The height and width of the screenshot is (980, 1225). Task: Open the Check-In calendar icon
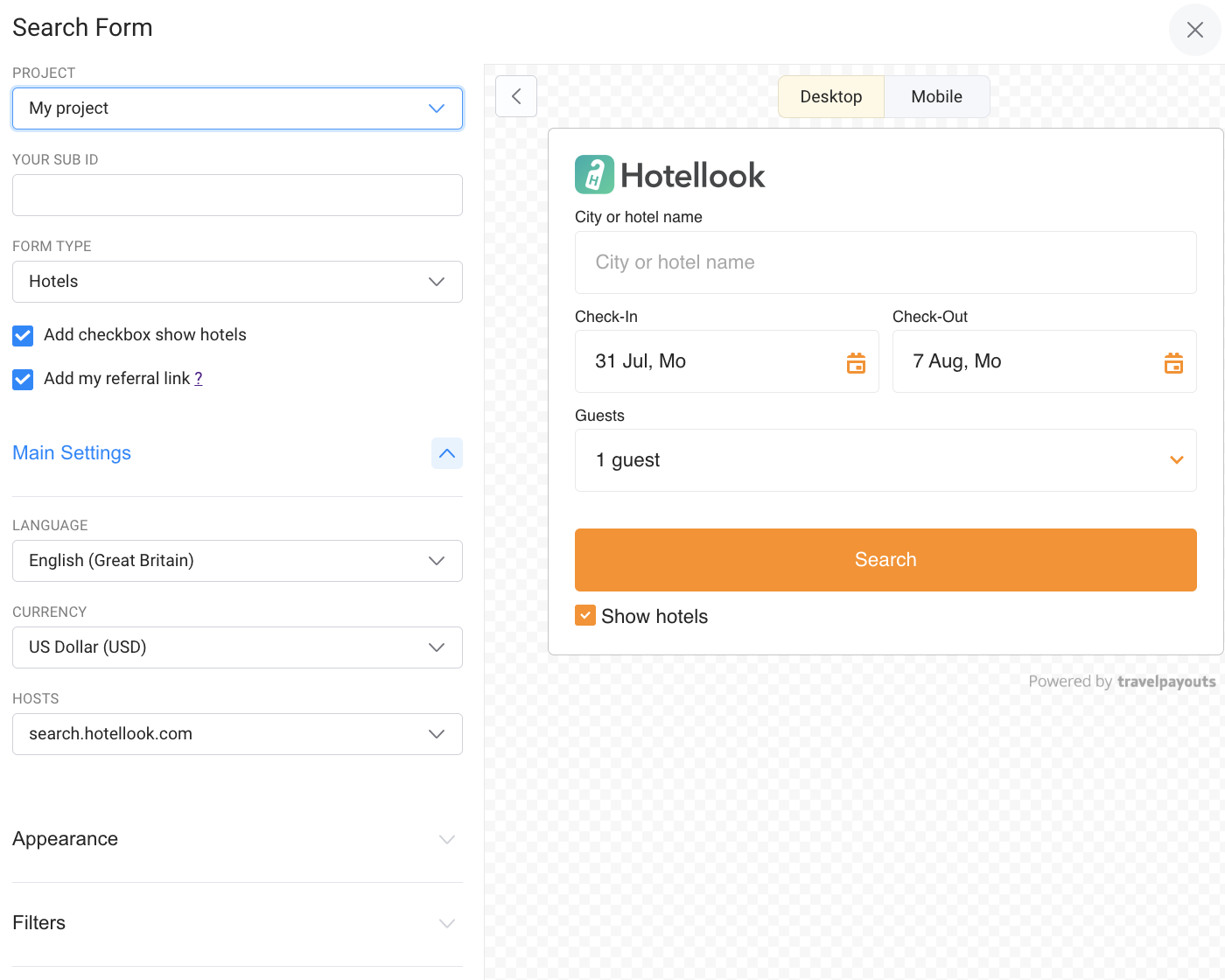pyautogui.click(x=856, y=362)
